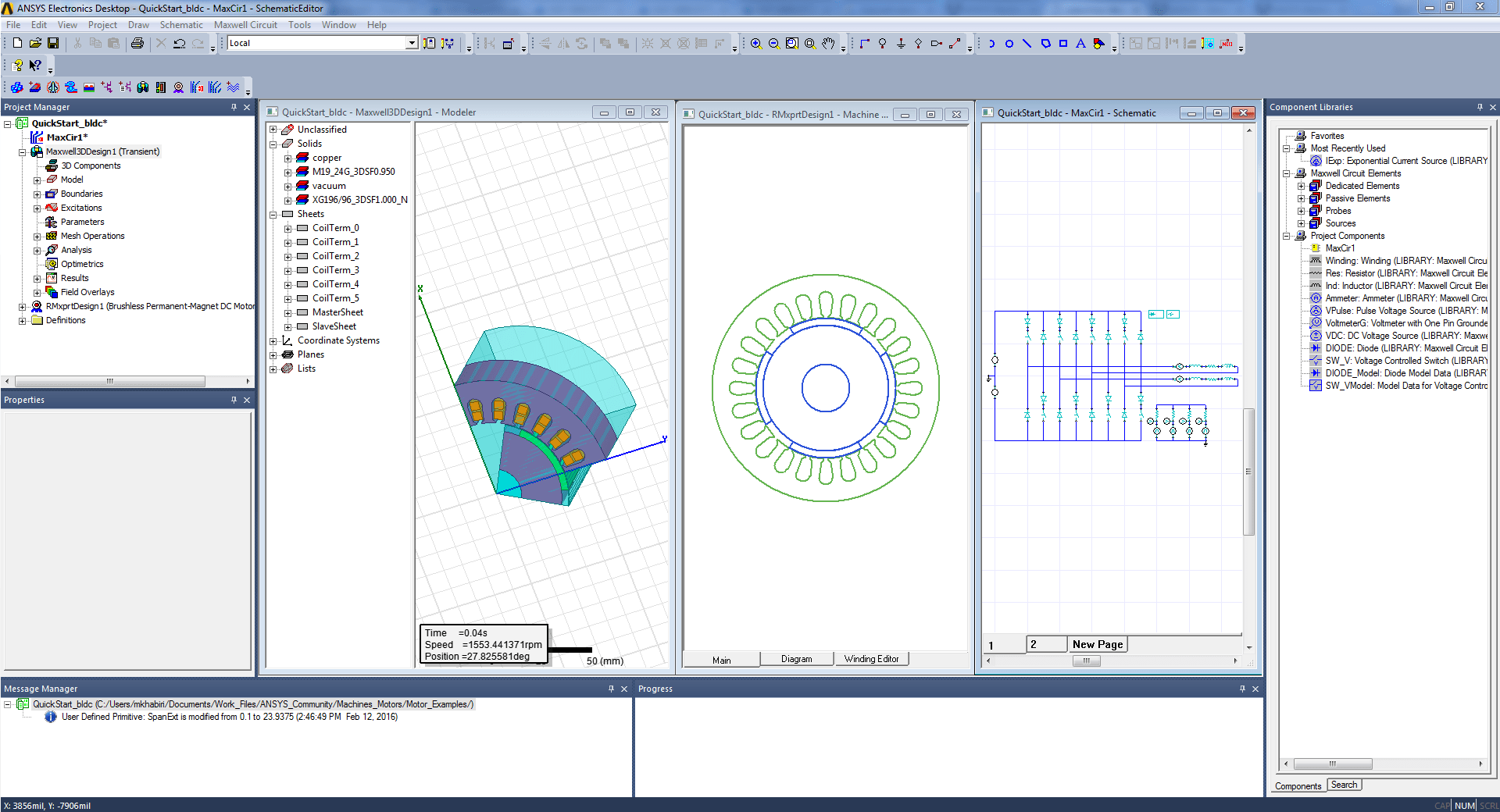Toggle auto-hide pin on Properties panel
This screenshot has height=812, width=1500.
(x=234, y=400)
